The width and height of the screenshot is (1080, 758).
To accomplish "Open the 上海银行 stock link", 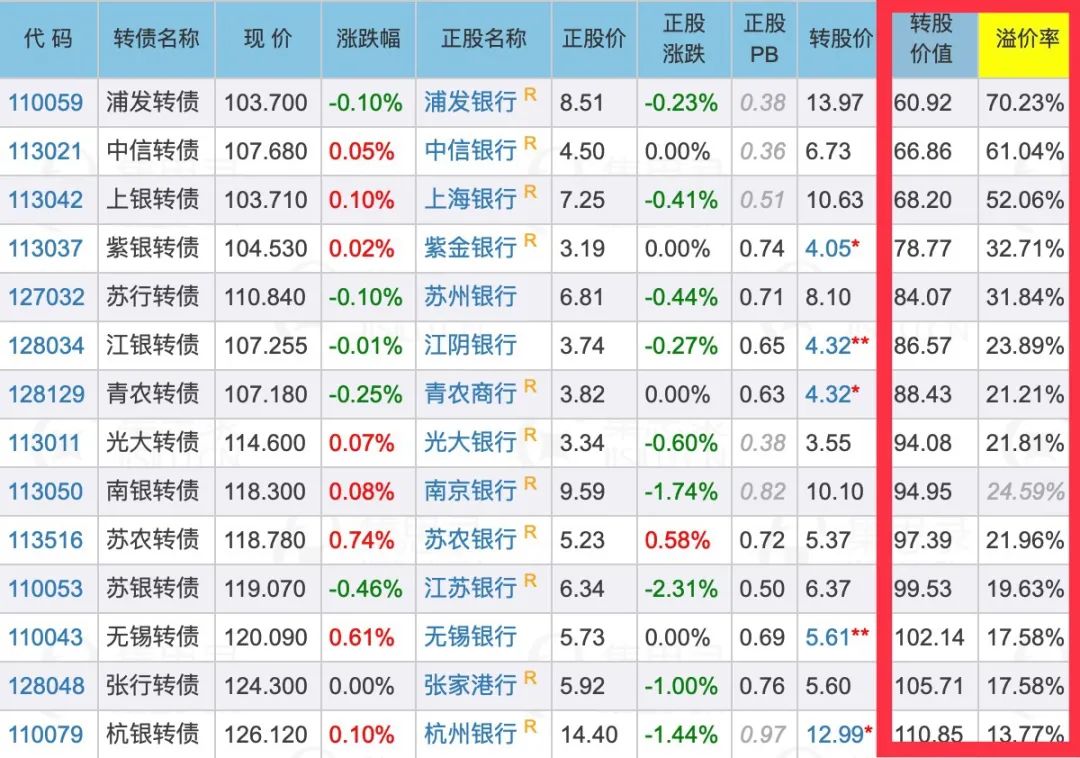I will pyautogui.click(x=470, y=200).
